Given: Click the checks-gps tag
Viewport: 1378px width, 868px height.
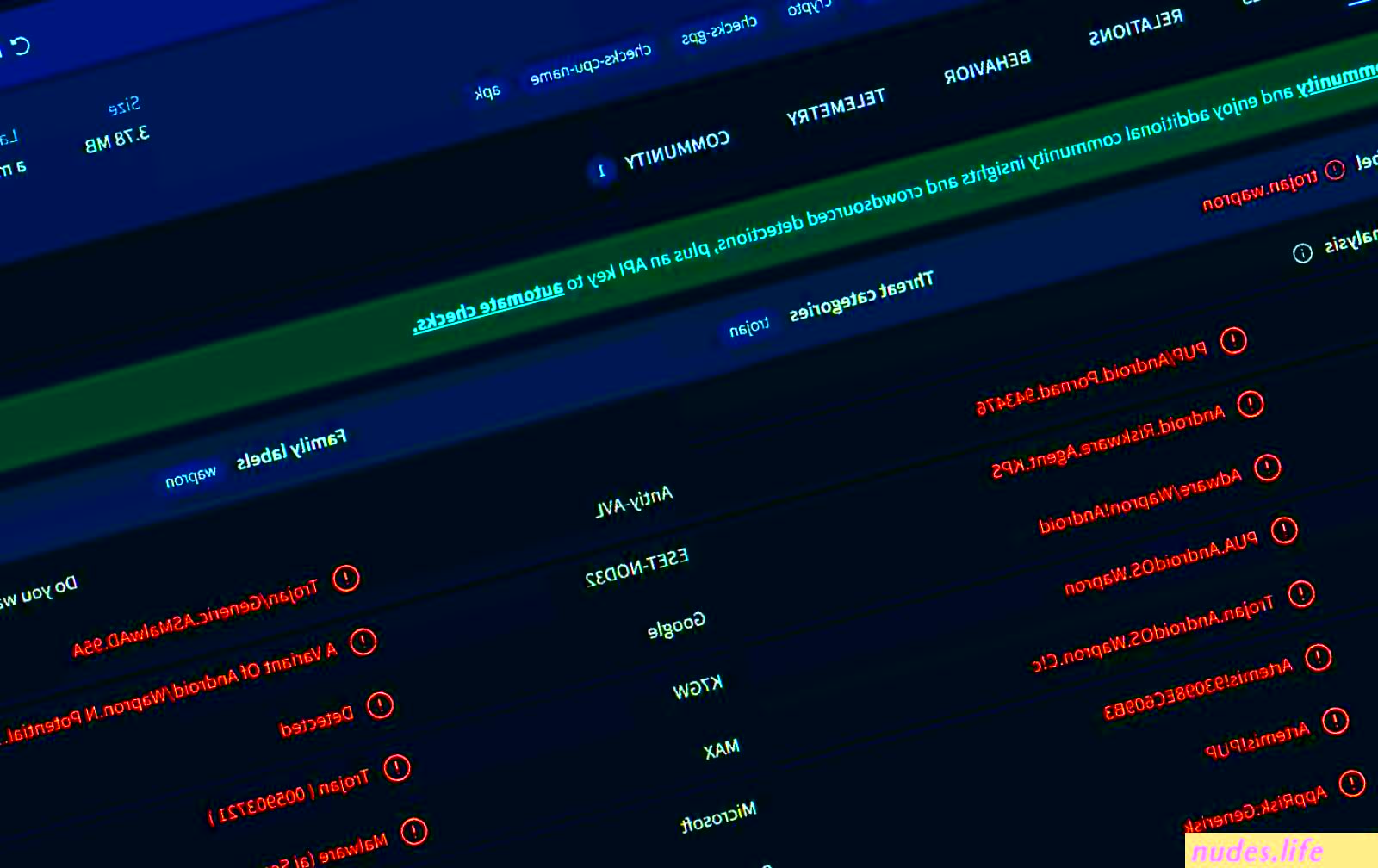Looking at the screenshot, I should 719,29.
